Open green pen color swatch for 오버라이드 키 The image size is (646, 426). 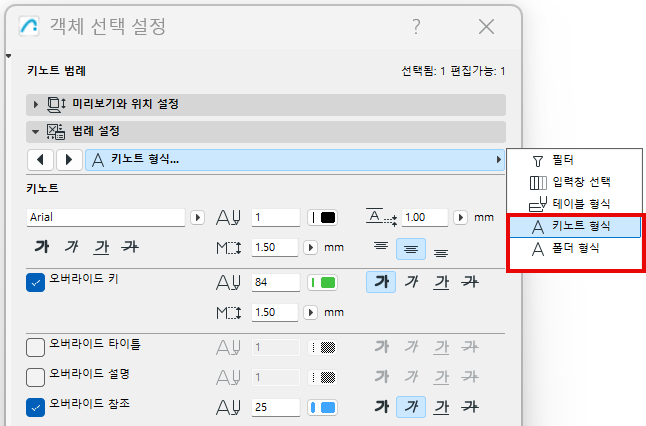(323, 282)
